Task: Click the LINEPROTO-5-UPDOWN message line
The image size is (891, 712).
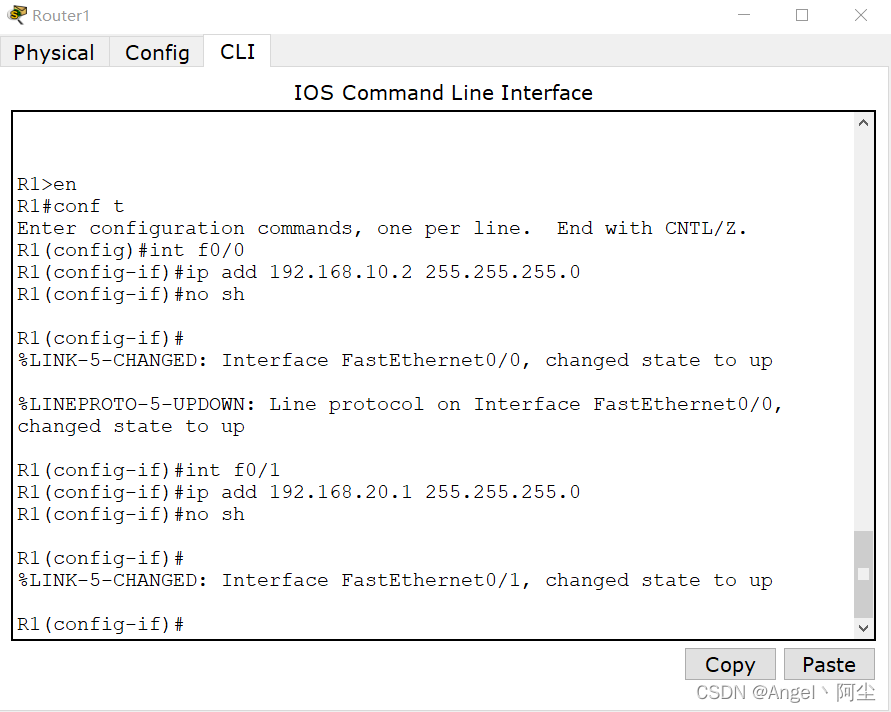Action: [x=400, y=404]
